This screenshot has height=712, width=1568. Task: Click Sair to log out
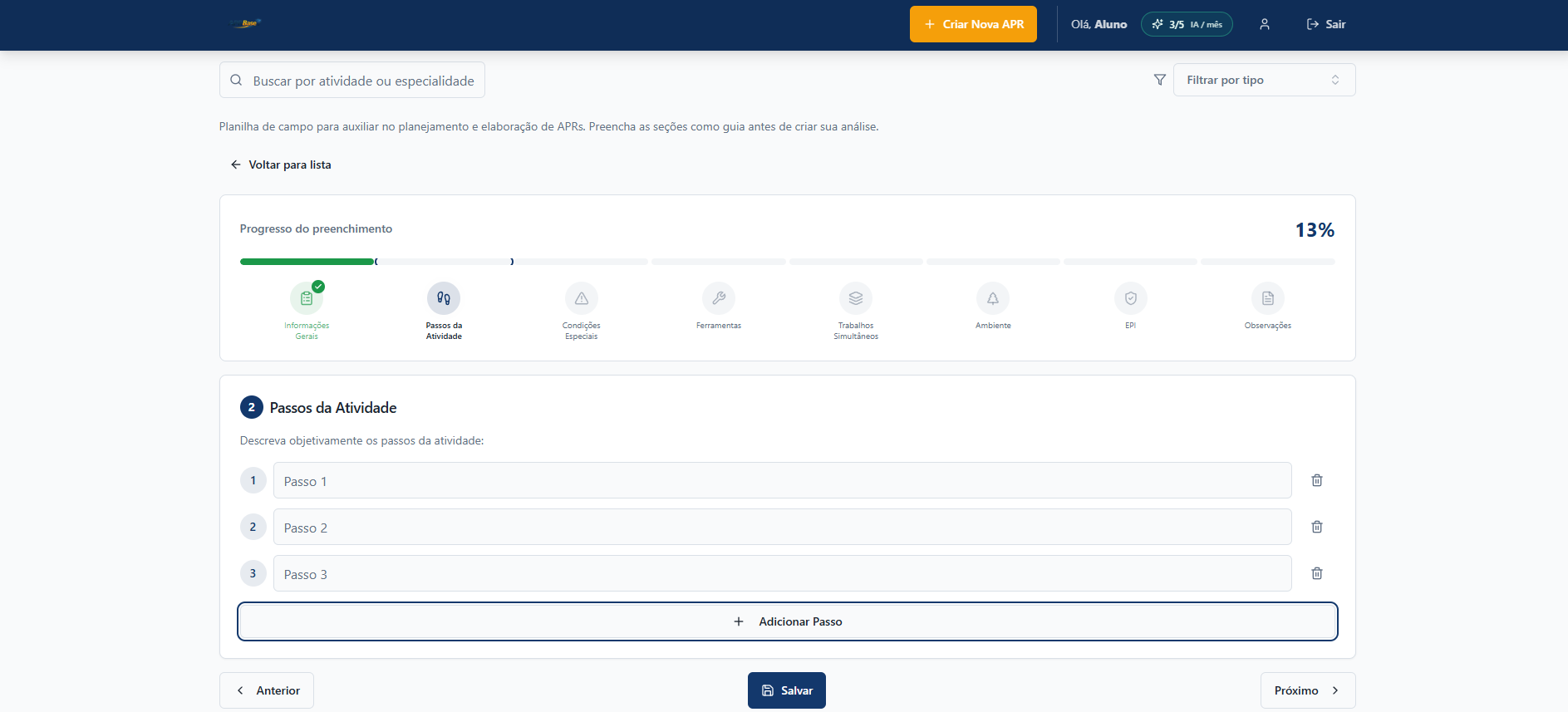tap(1326, 24)
